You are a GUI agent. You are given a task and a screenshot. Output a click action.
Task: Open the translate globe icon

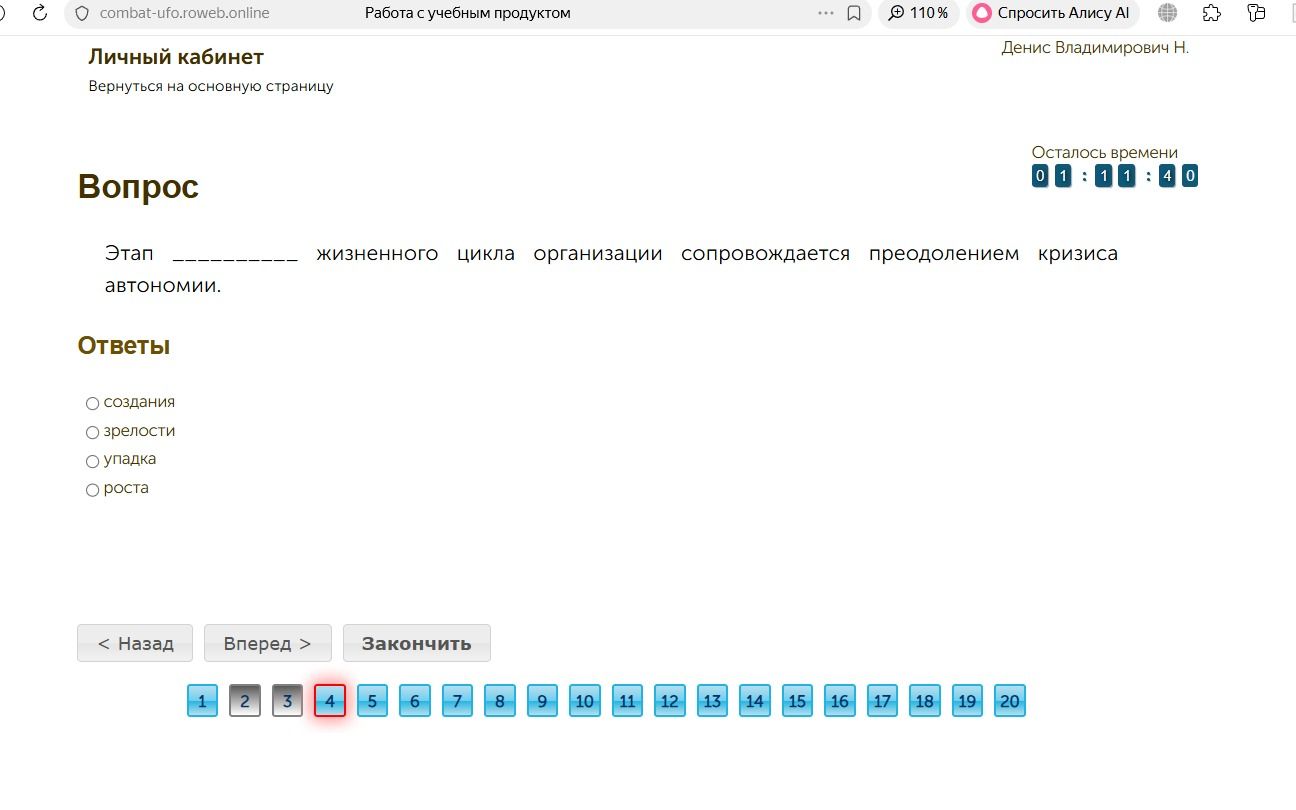point(1167,13)
